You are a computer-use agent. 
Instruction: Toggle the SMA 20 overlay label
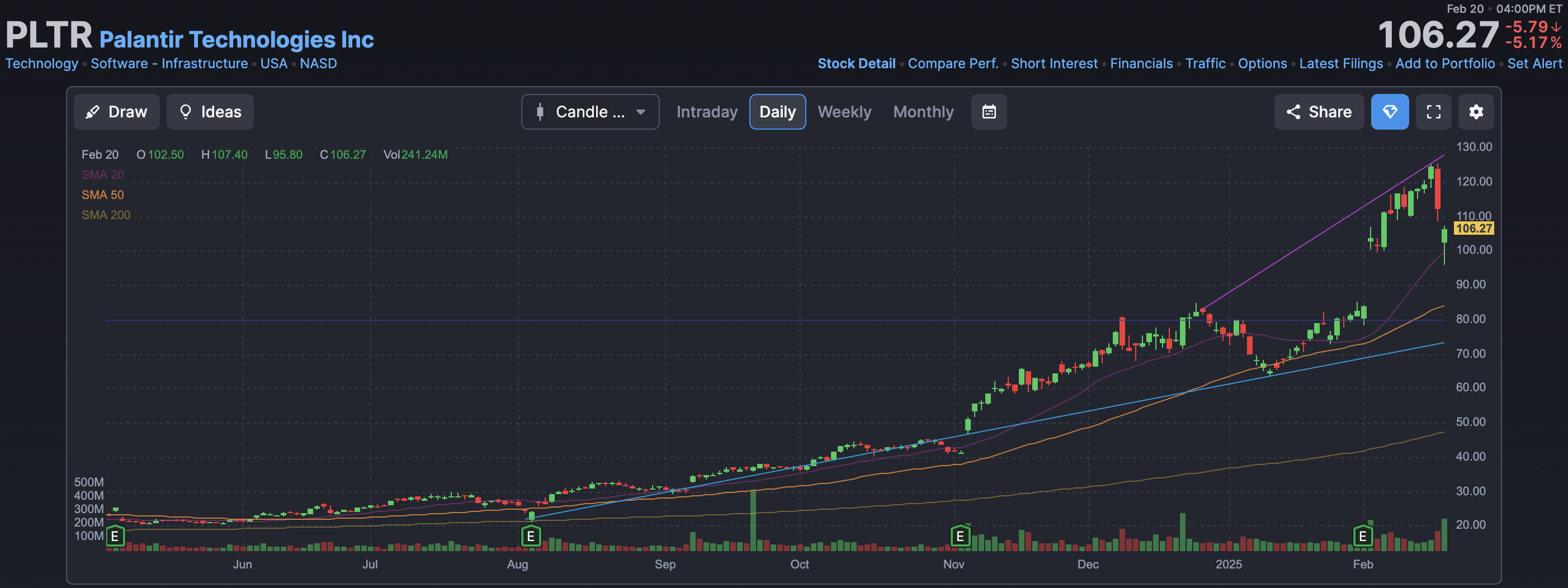click(x=102, y=175)
